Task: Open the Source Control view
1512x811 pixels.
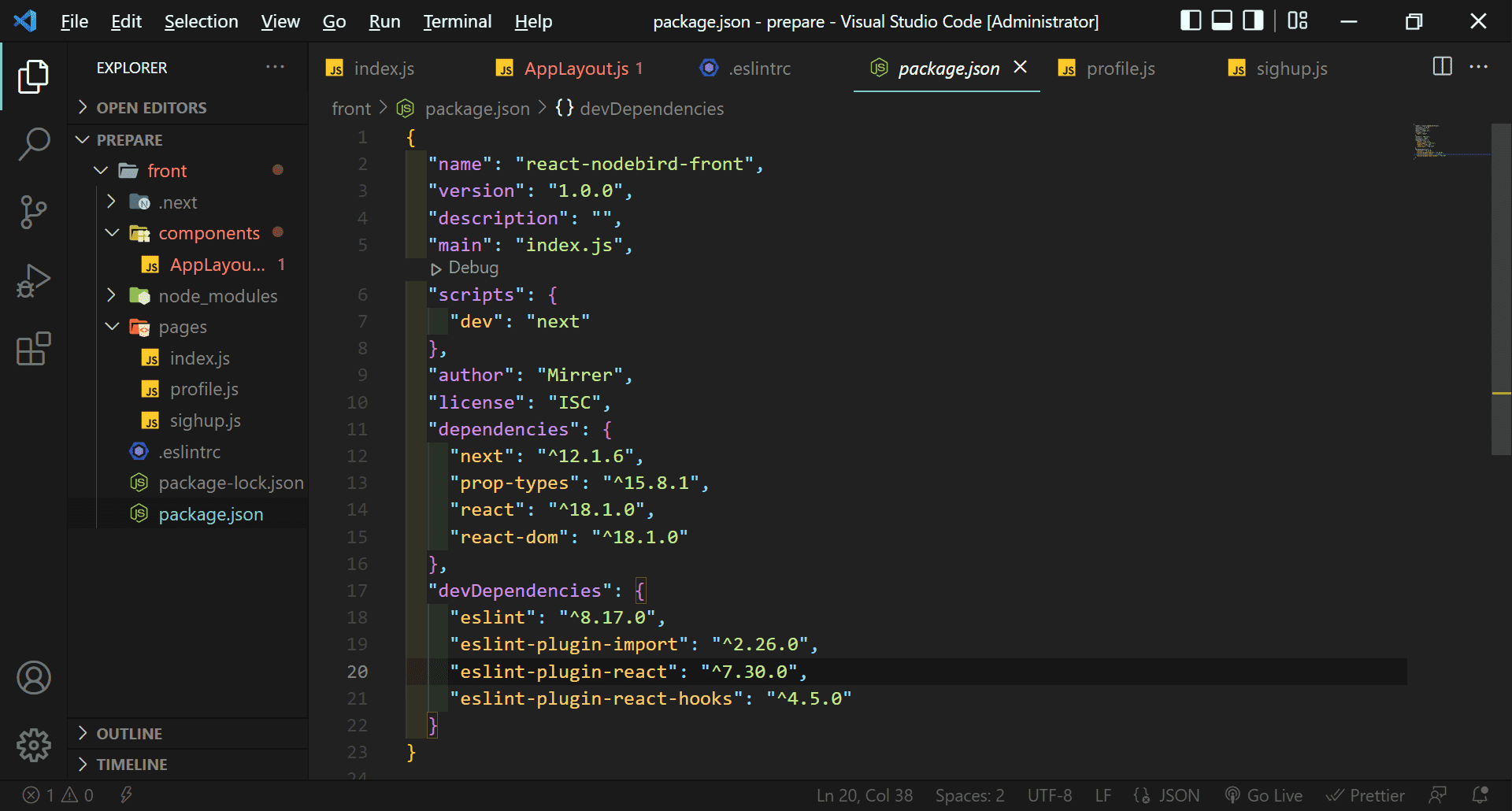Action: (x=34, y=213)
